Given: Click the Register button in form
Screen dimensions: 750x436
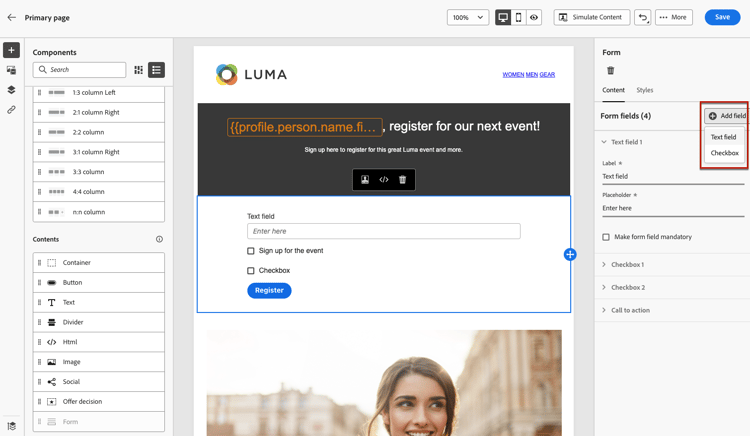Looking at the screenshot, I should (269, 290).
